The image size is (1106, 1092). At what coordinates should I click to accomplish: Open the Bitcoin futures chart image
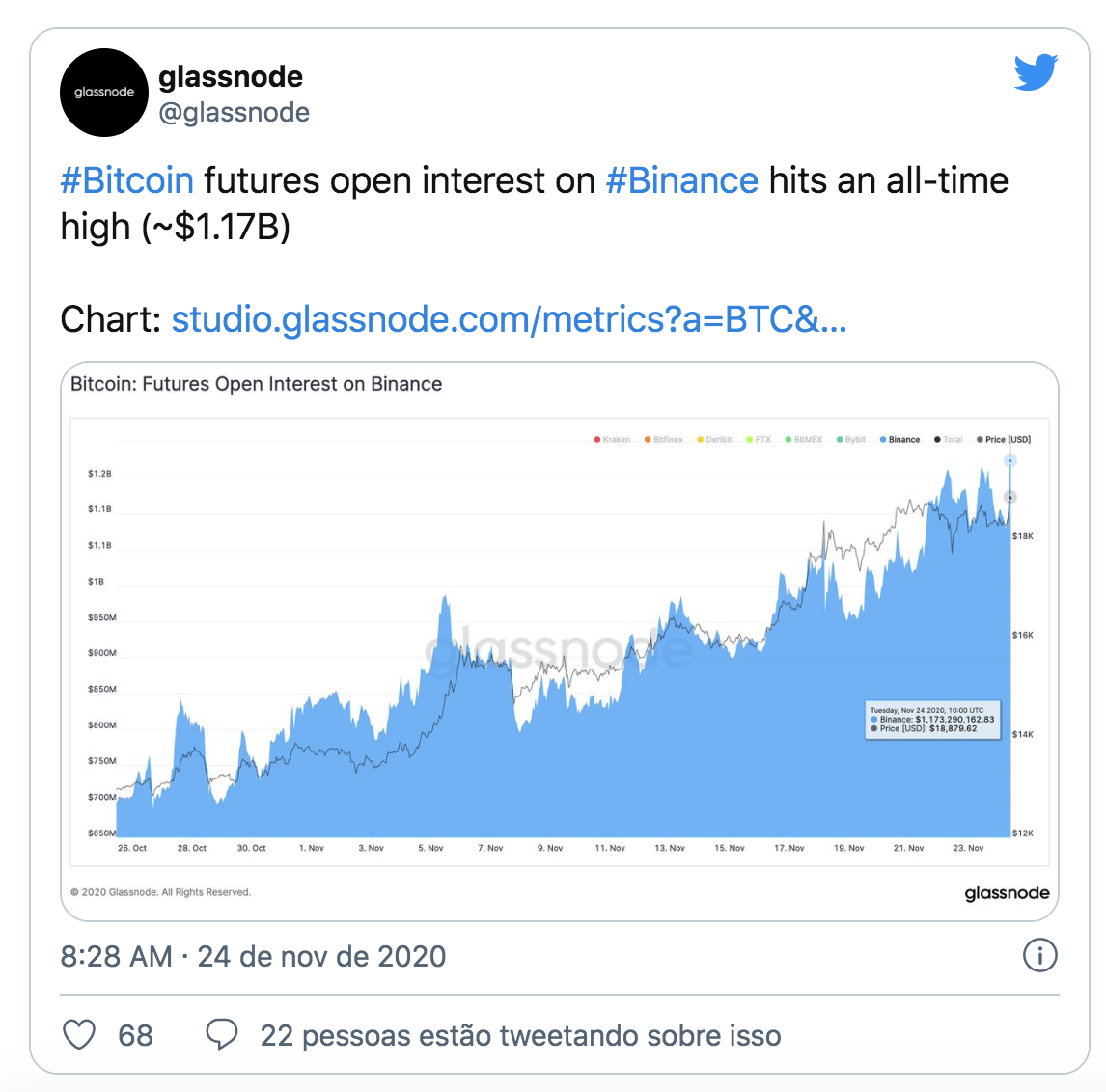(x=560, y=641)
